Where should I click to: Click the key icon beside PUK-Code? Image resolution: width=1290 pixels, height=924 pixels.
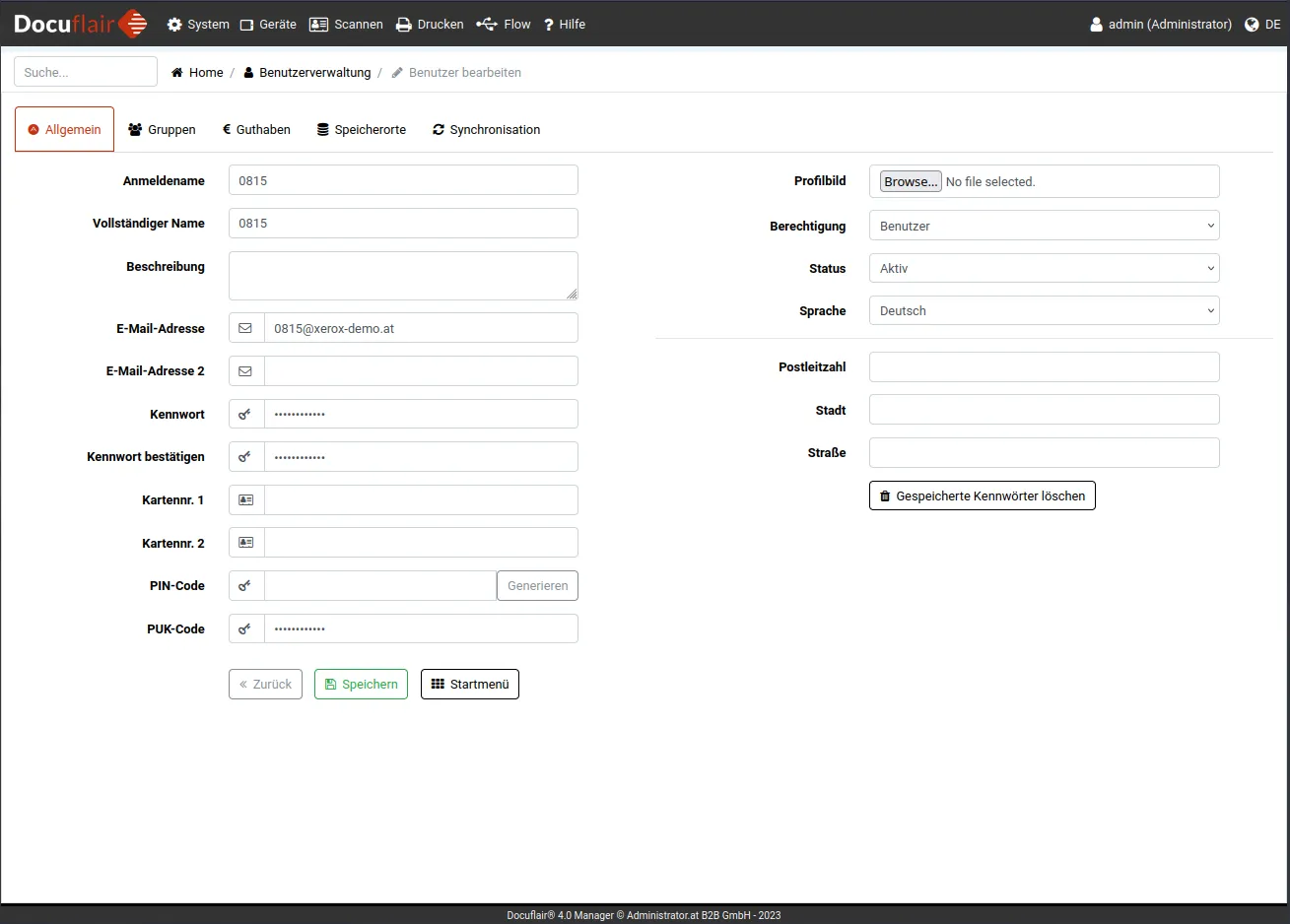click(x=245, y=629)
